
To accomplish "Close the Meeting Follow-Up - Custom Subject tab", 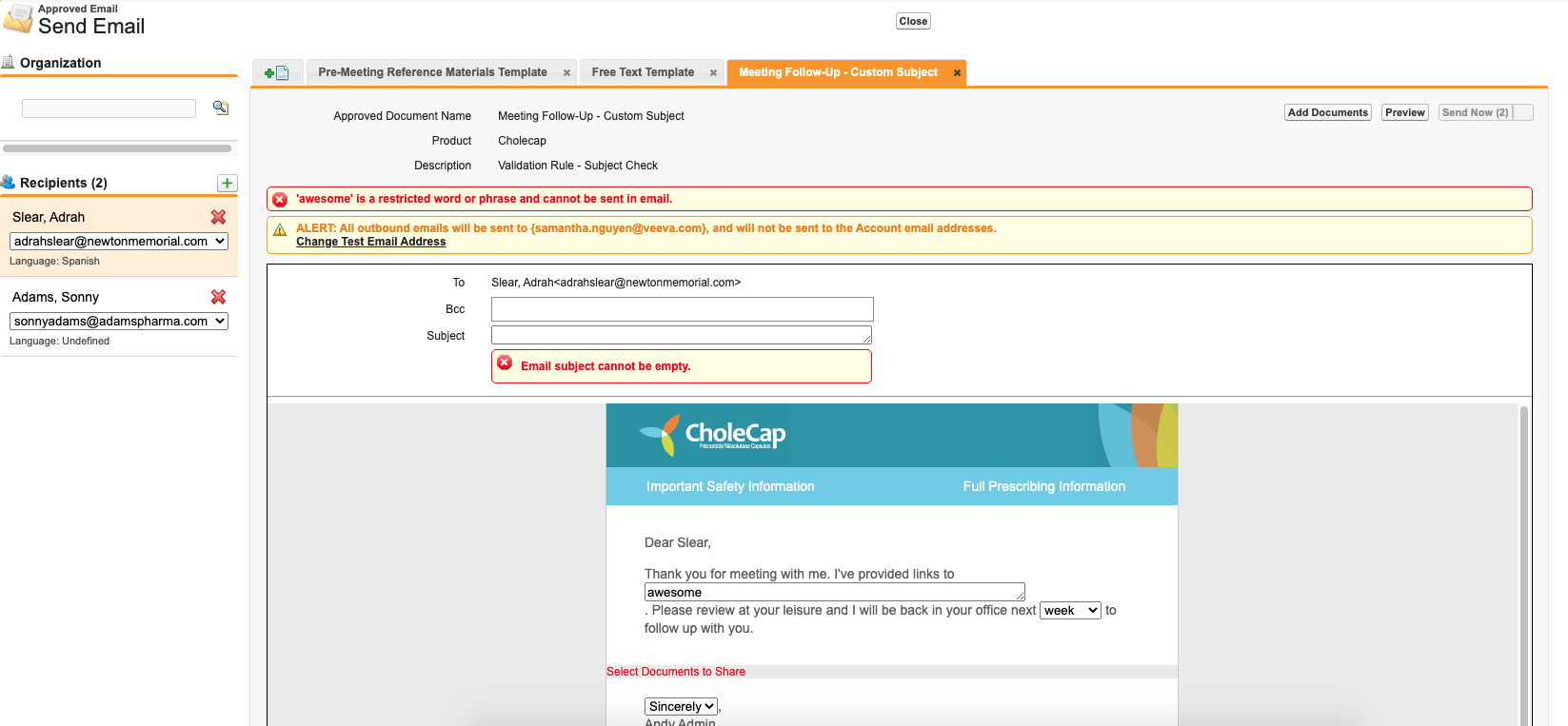I will [x=957, y=73].
